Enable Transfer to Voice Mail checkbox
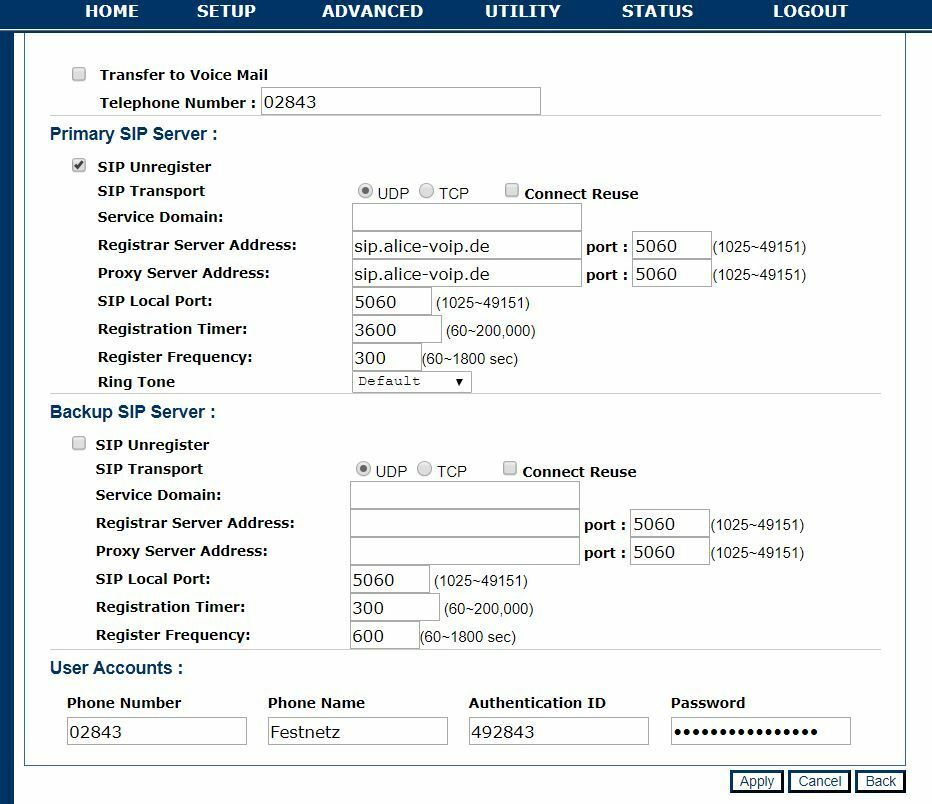Viewport: 932px width, 804px height. coord(78,74)
